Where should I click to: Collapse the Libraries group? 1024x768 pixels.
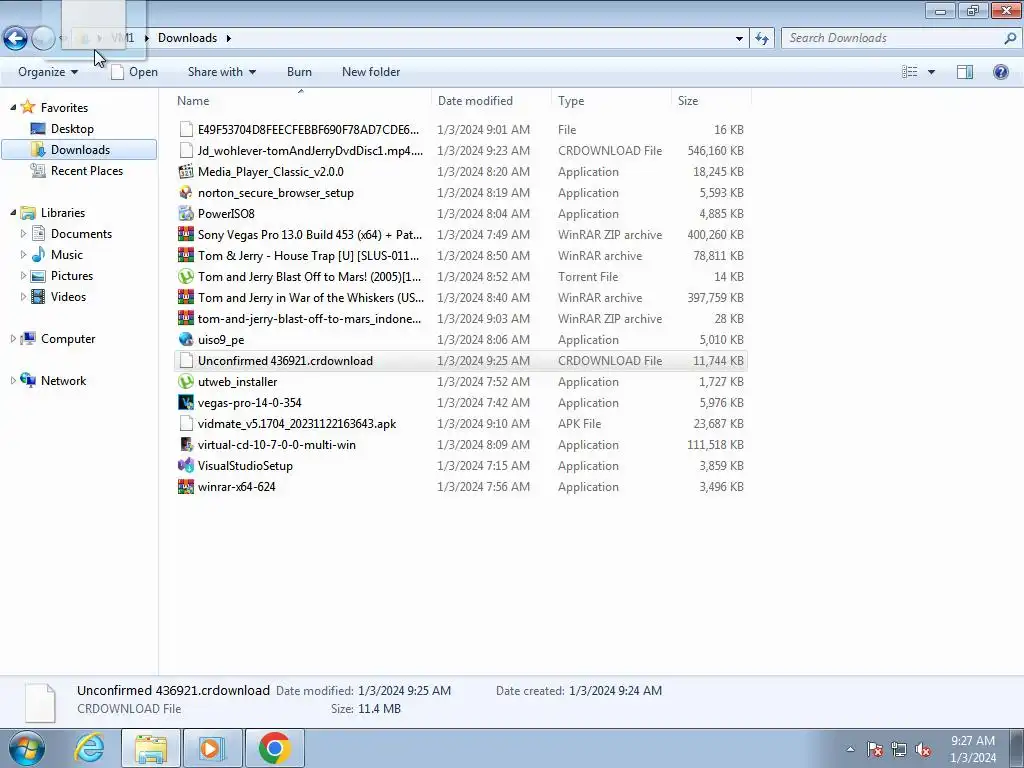click(13, 212)
